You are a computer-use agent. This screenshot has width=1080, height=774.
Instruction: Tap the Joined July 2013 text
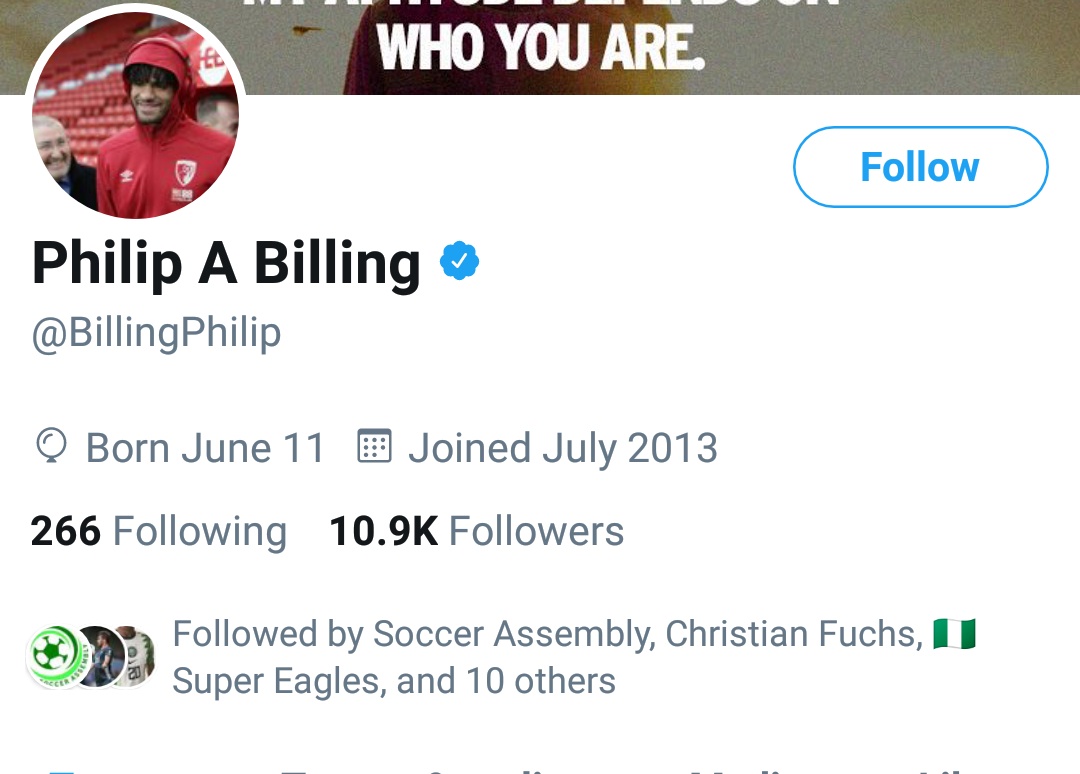click(x=562, y=448)
